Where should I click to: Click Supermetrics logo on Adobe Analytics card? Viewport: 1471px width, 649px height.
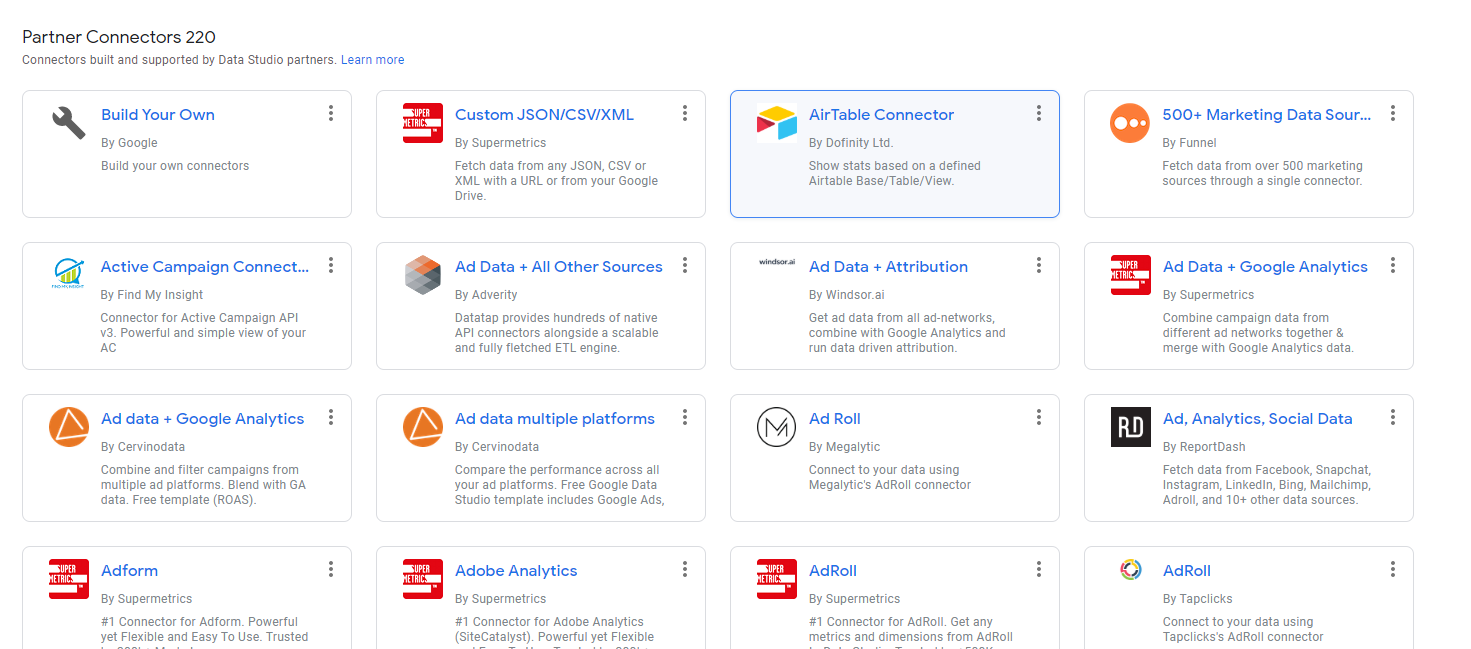click(423, 579)
